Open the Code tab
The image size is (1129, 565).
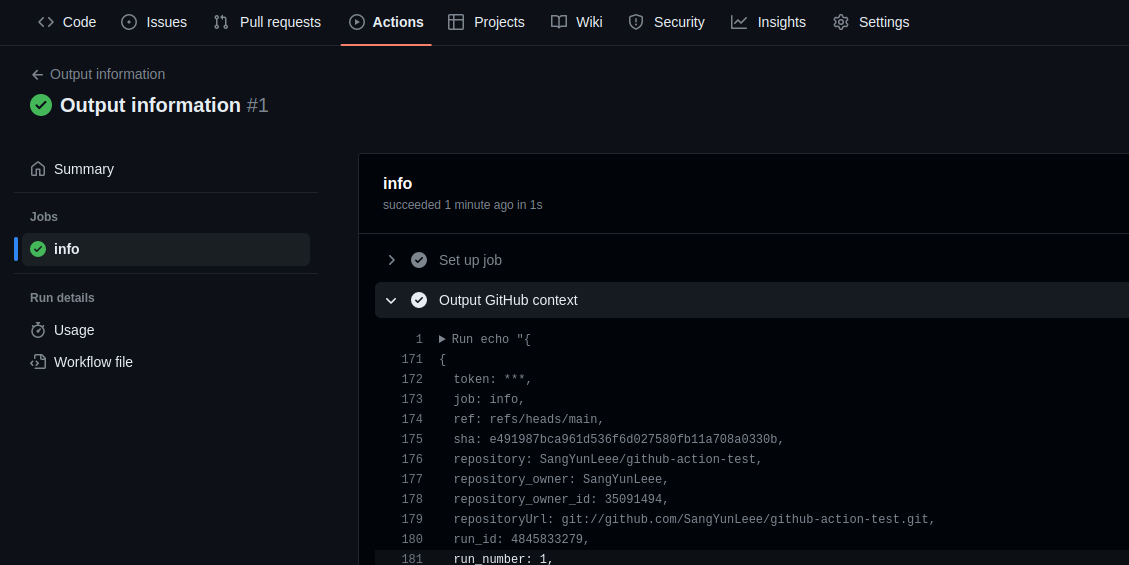coord(66,22)
